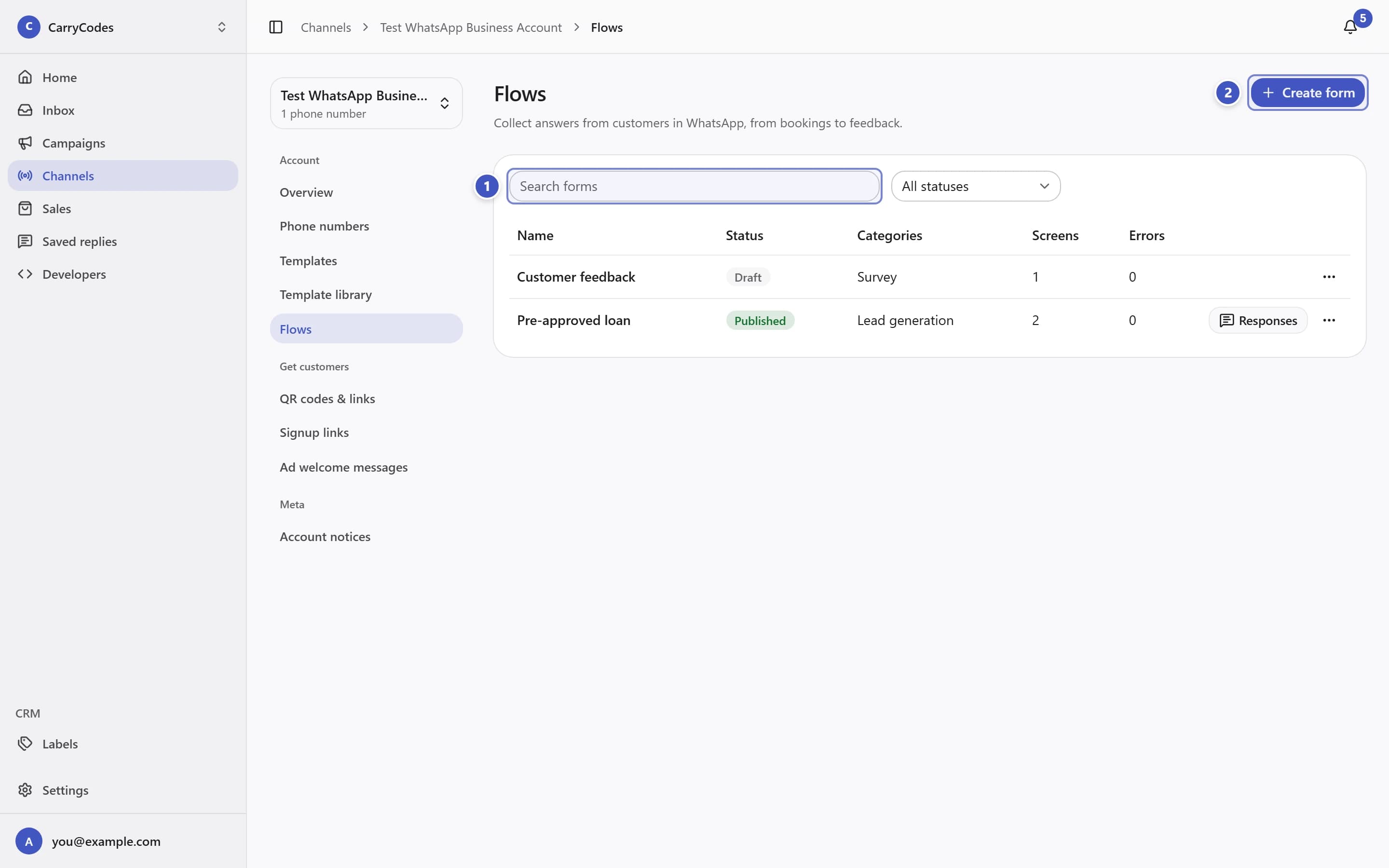The height and width of the screenshot is (868, 1389).
Task: Click the Developers code brackets icon
Action: coord(25,274)
